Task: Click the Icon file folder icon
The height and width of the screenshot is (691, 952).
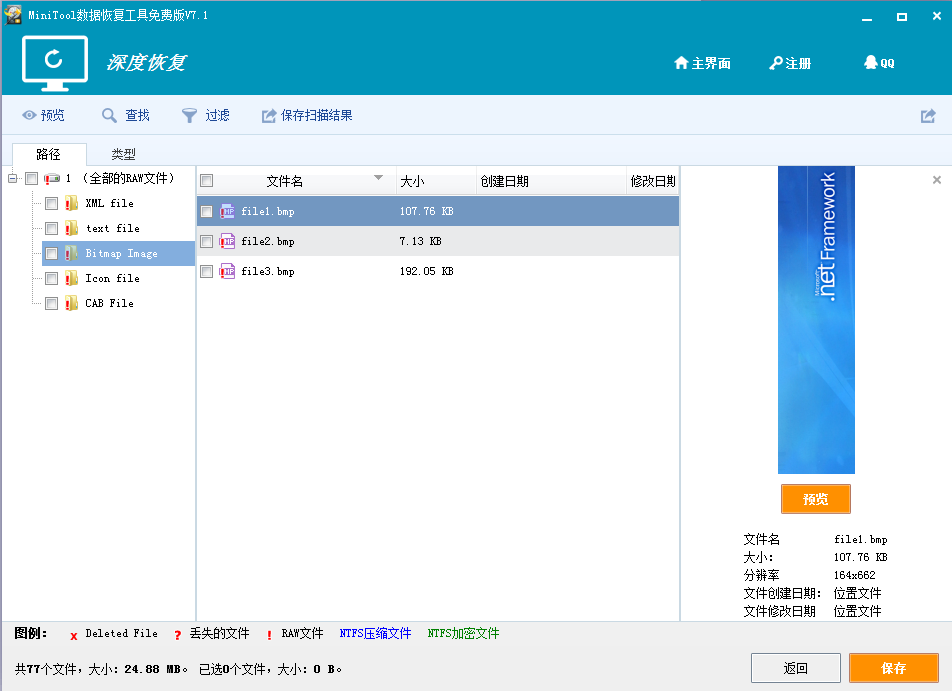Action: (x=71, y=277)
